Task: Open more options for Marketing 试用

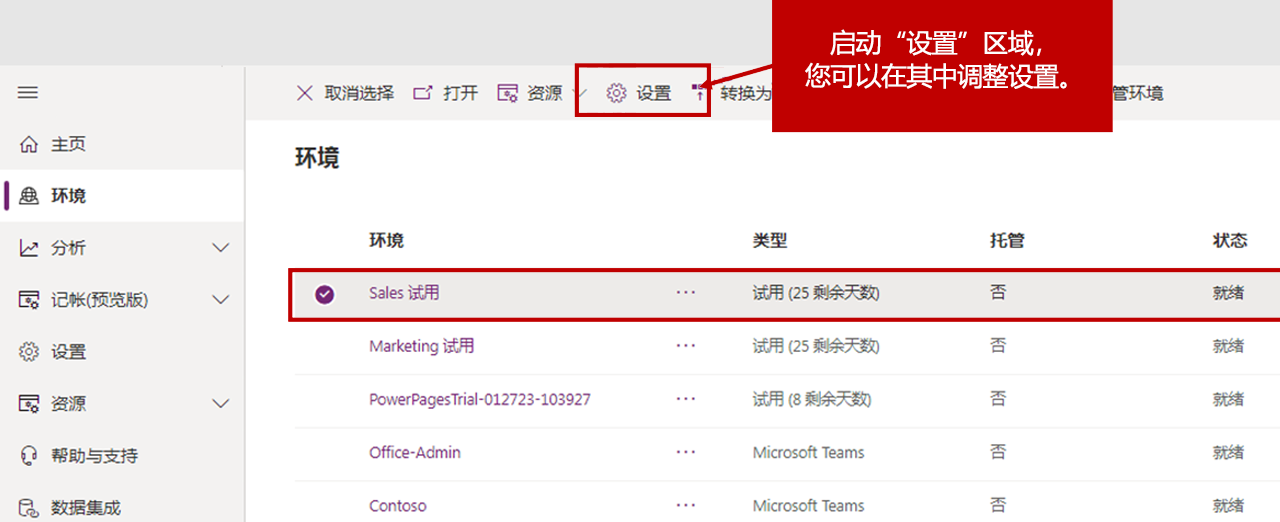Action: coord(686,345)
